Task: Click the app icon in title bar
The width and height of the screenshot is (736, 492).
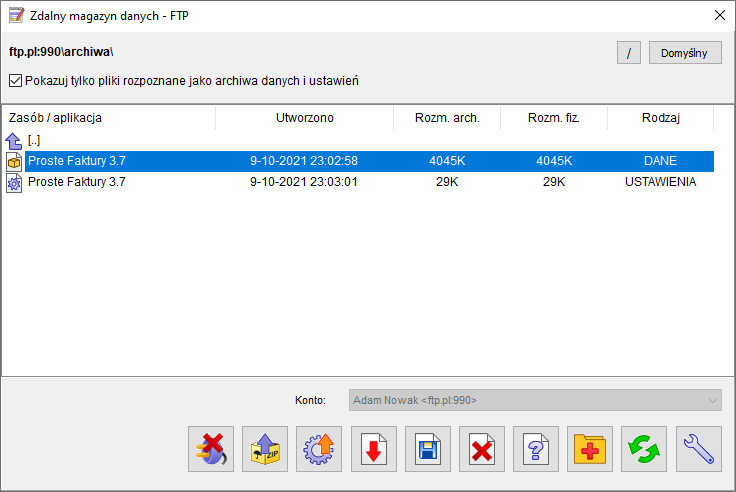Action: [16, 15]
